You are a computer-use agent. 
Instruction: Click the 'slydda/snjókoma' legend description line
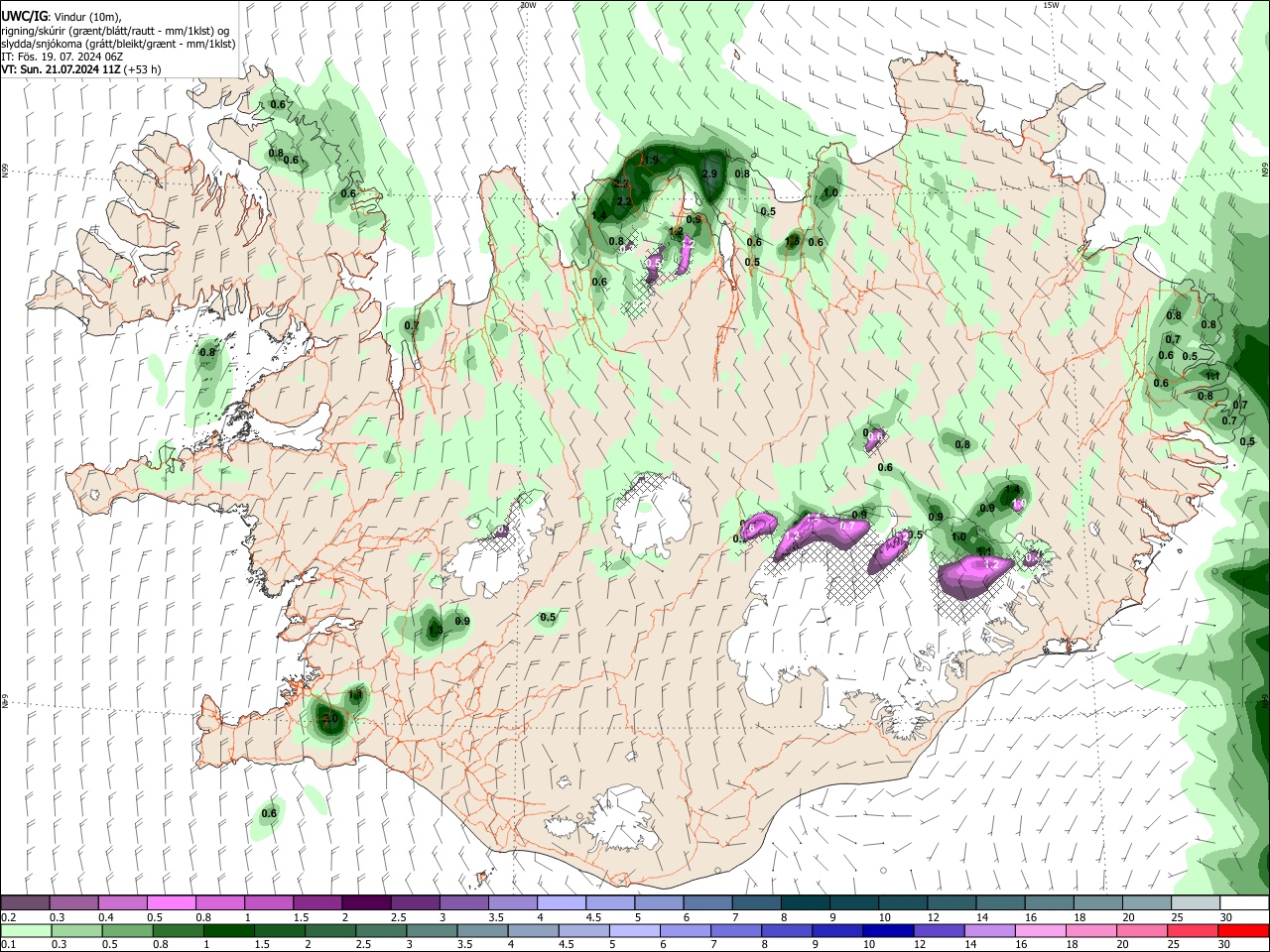point(118,44)
